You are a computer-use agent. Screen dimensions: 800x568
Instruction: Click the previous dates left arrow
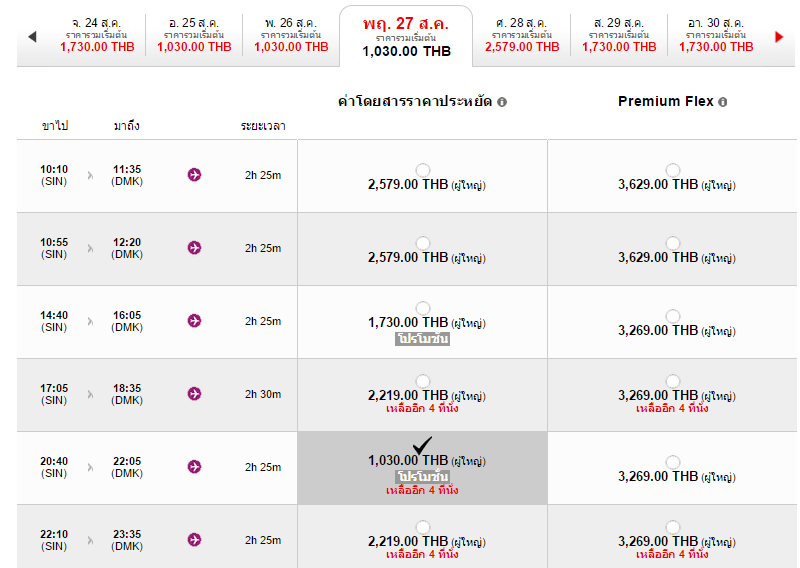tap(32, 37)
